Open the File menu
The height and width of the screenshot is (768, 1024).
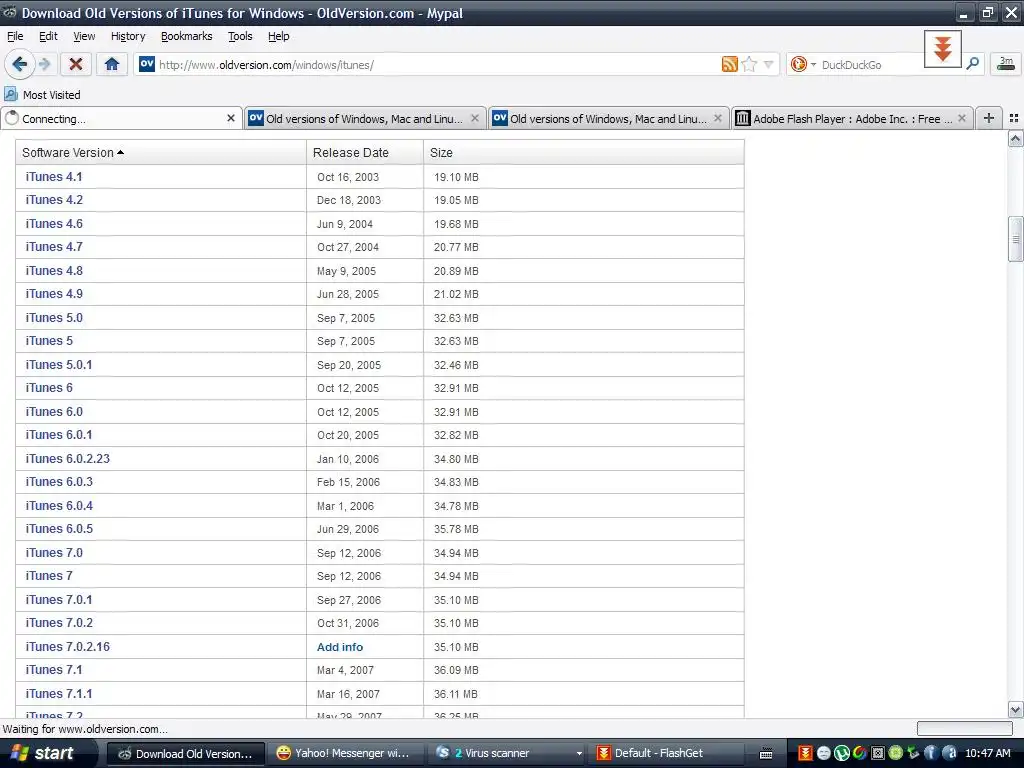[15, 36]
